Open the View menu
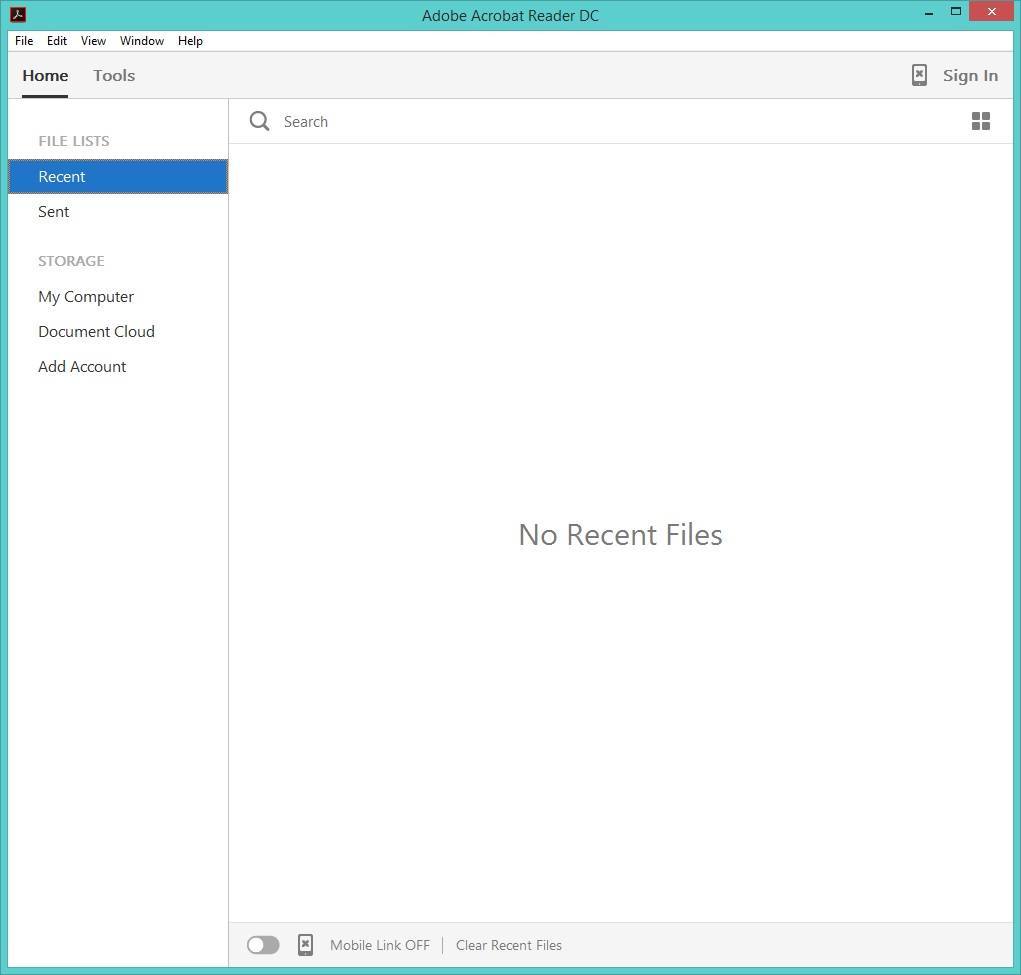This screenshot has height=975, width=1021. coord(93,41)
